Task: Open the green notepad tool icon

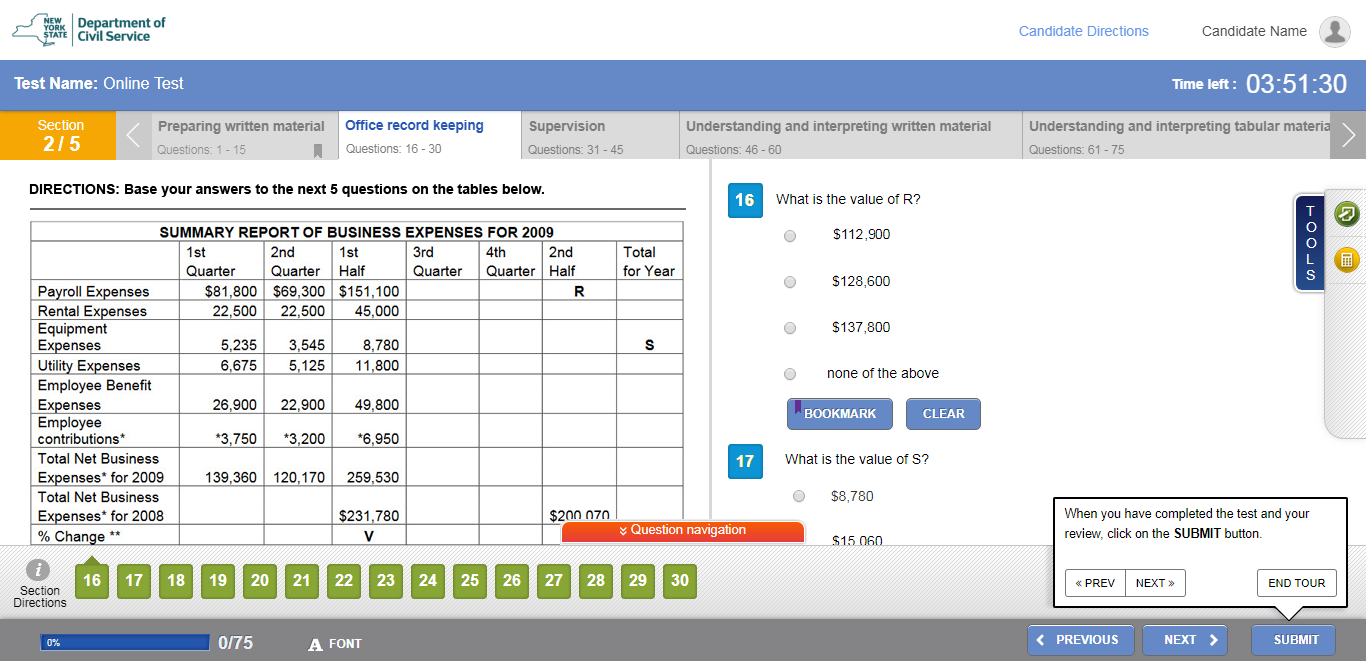Action: click(1347, 213)
